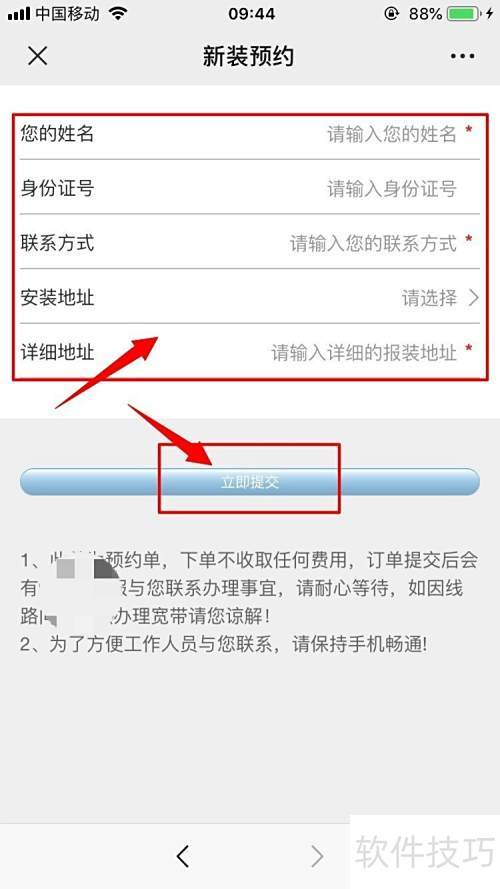Open the three-dot more options menu

(x=463, y=56)
